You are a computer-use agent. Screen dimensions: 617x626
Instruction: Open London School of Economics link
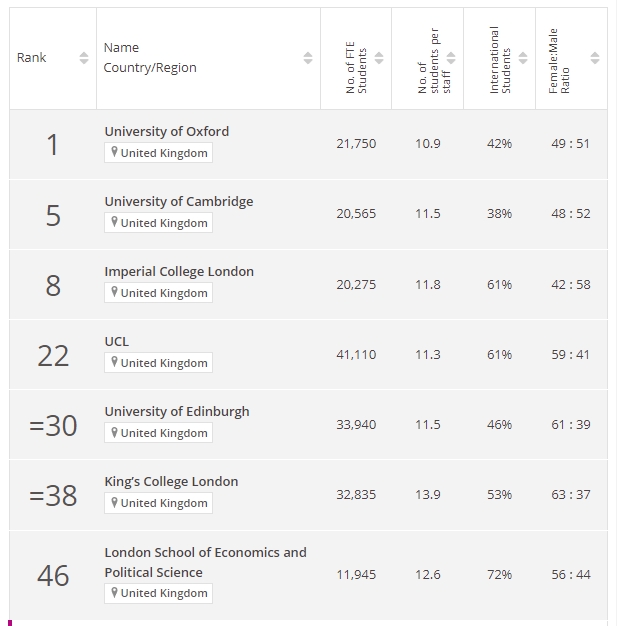[205, 563]
